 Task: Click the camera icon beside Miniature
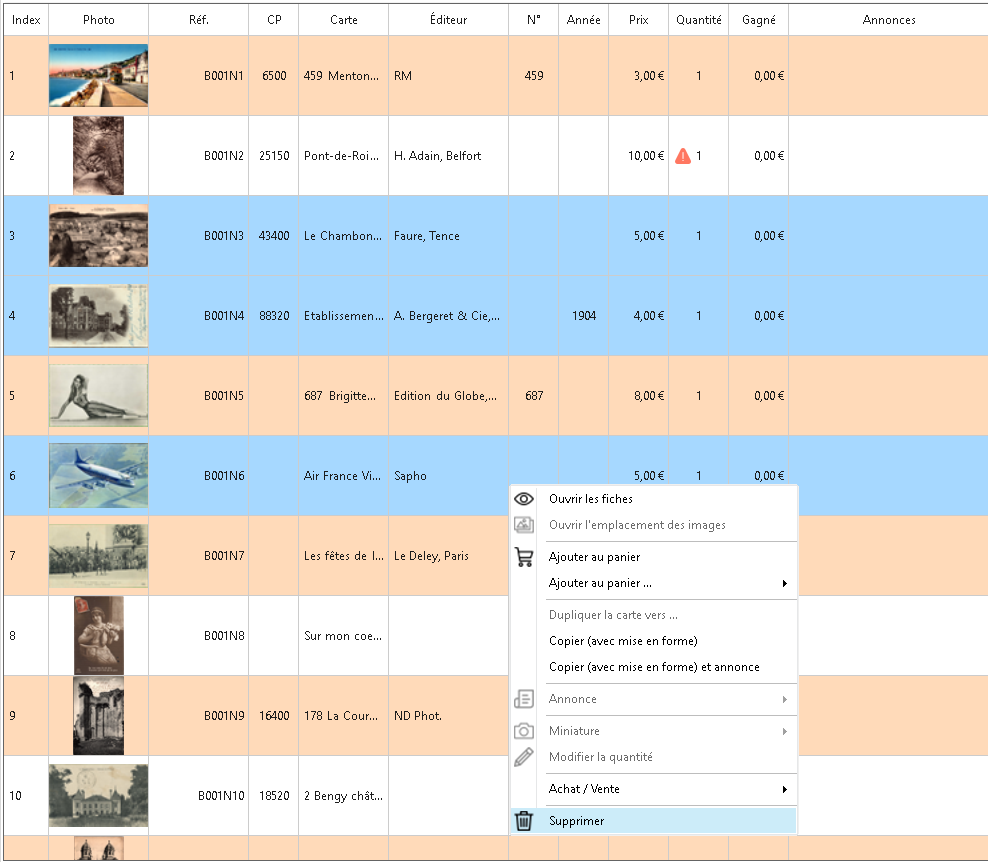523,731
